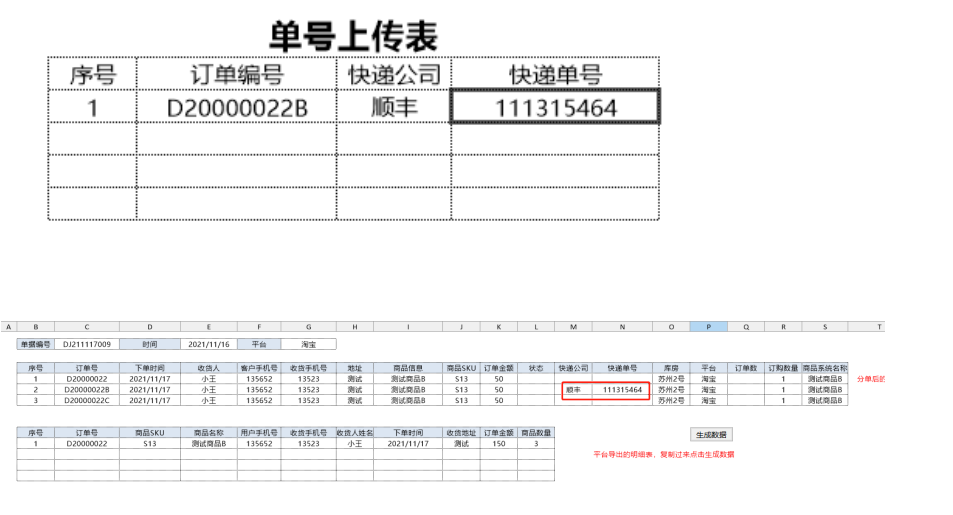Click 111315464 inside the red-outlined spreadsheet box
This screenshot has width=953, height=515.
pyautogui.click(x=622, y=390)
